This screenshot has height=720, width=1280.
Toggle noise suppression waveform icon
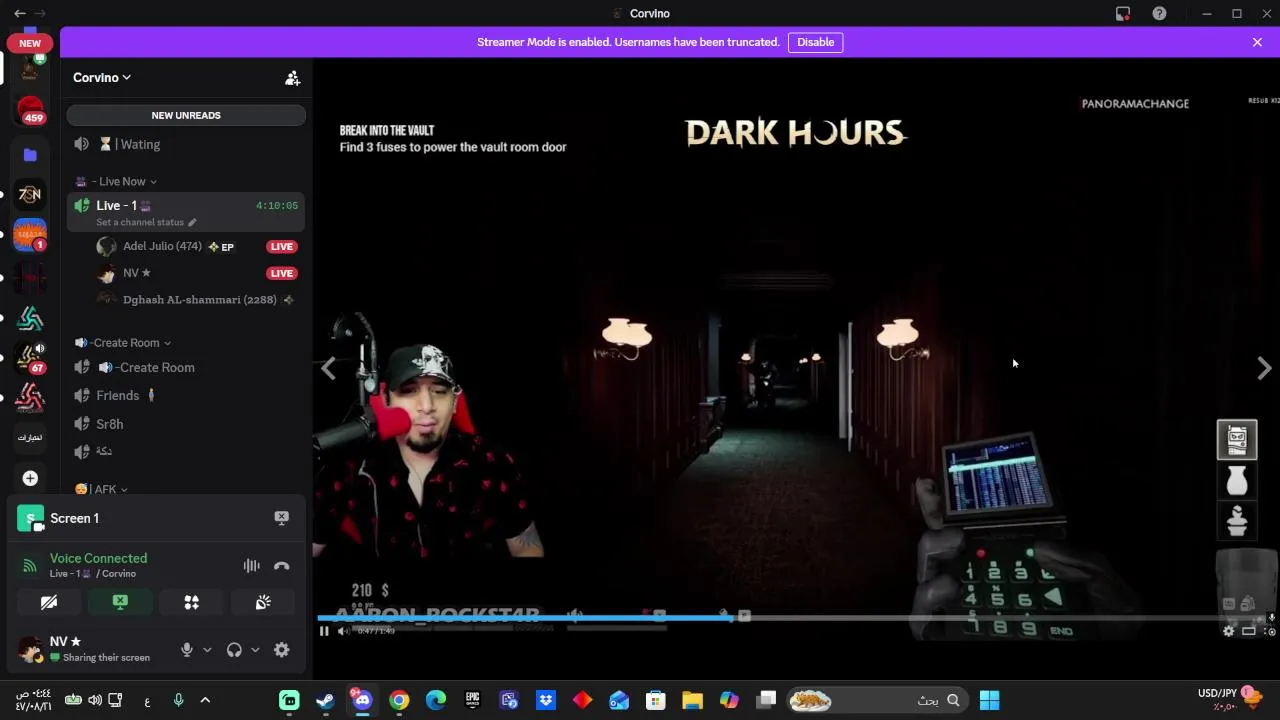[x=251, y=565]
